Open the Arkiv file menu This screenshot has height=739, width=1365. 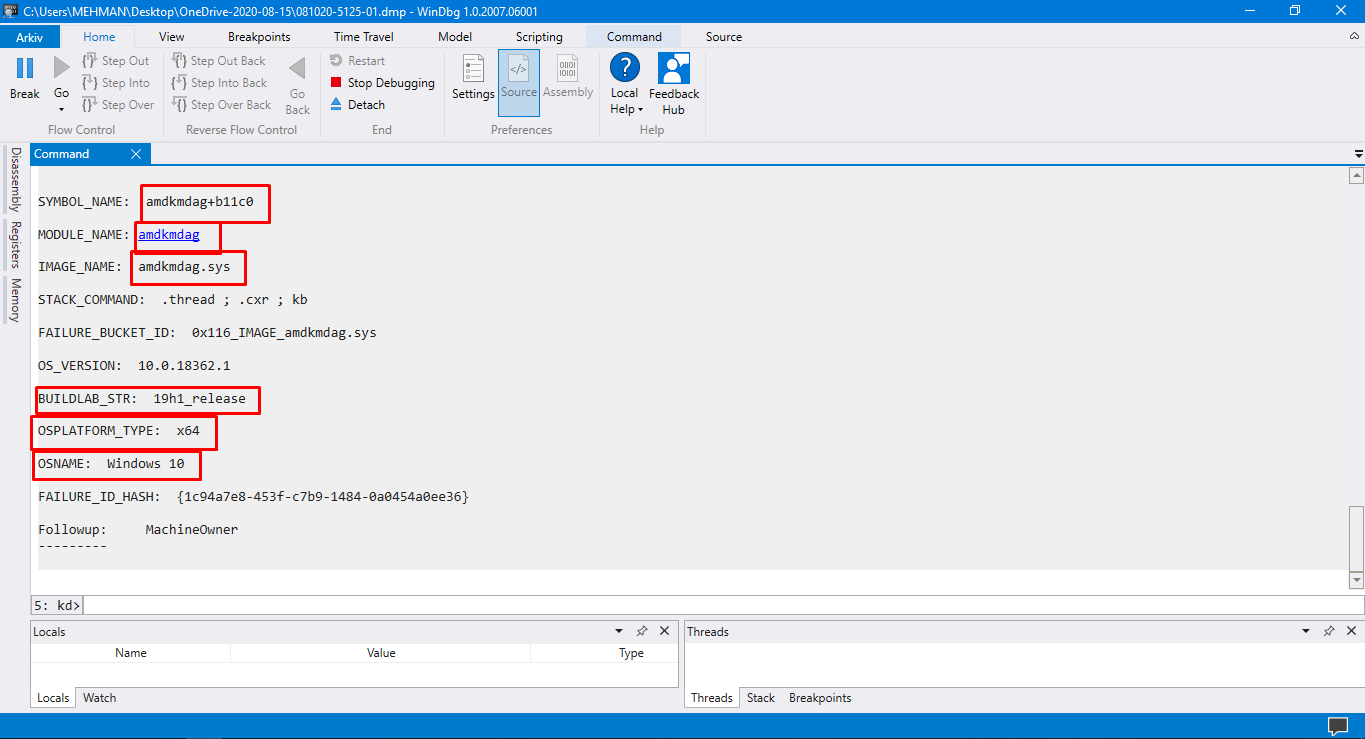click(30, 37)
